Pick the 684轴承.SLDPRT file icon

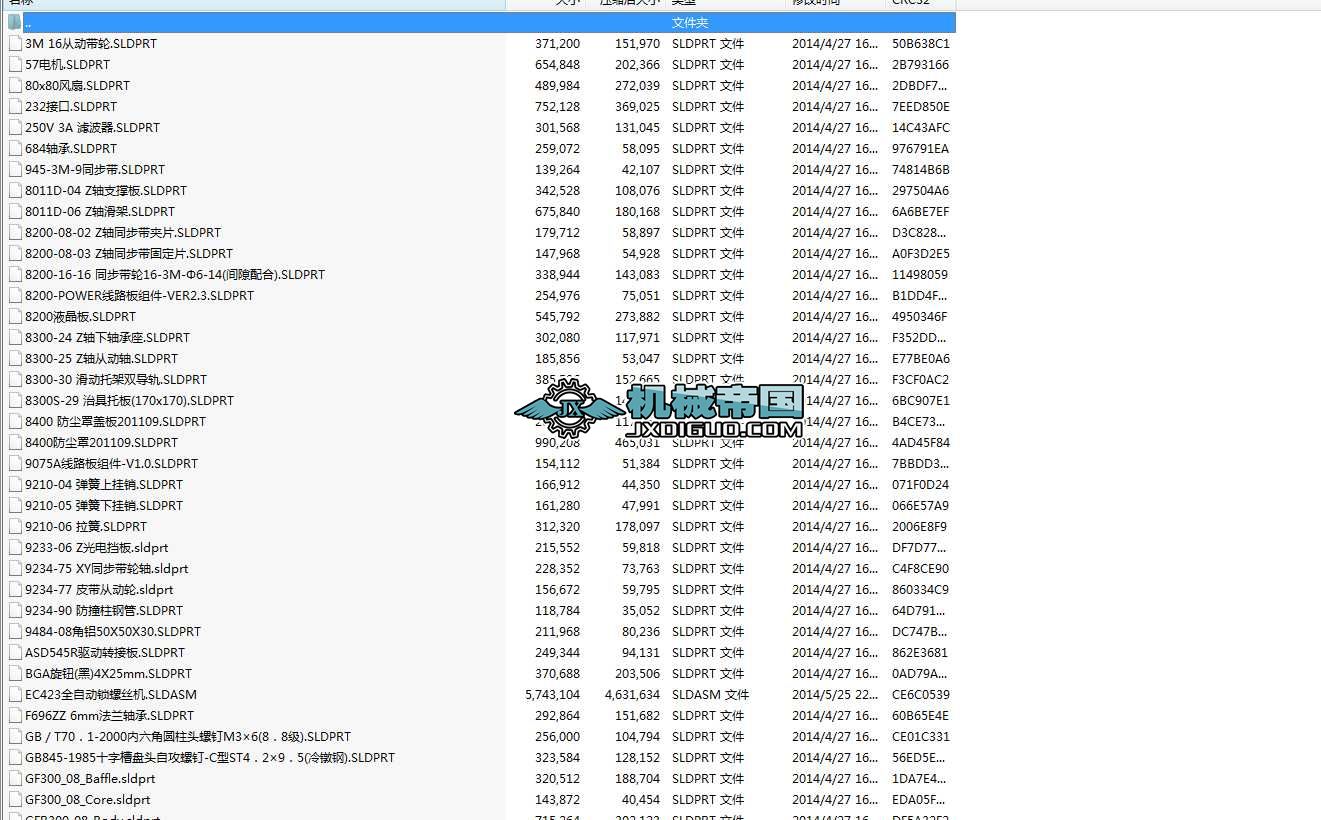click(x=15, y=148)
